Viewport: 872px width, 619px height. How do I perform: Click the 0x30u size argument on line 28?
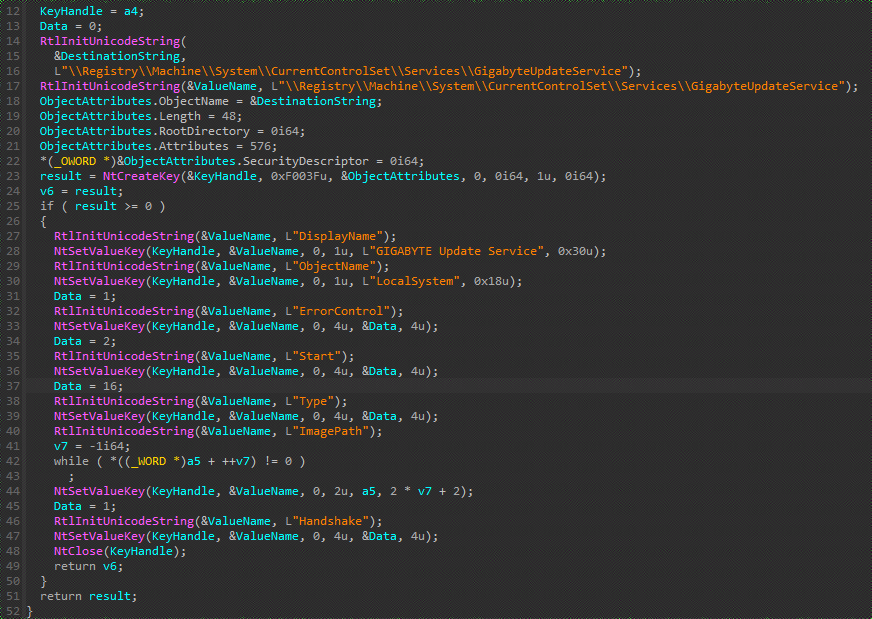tap(575, 251)
